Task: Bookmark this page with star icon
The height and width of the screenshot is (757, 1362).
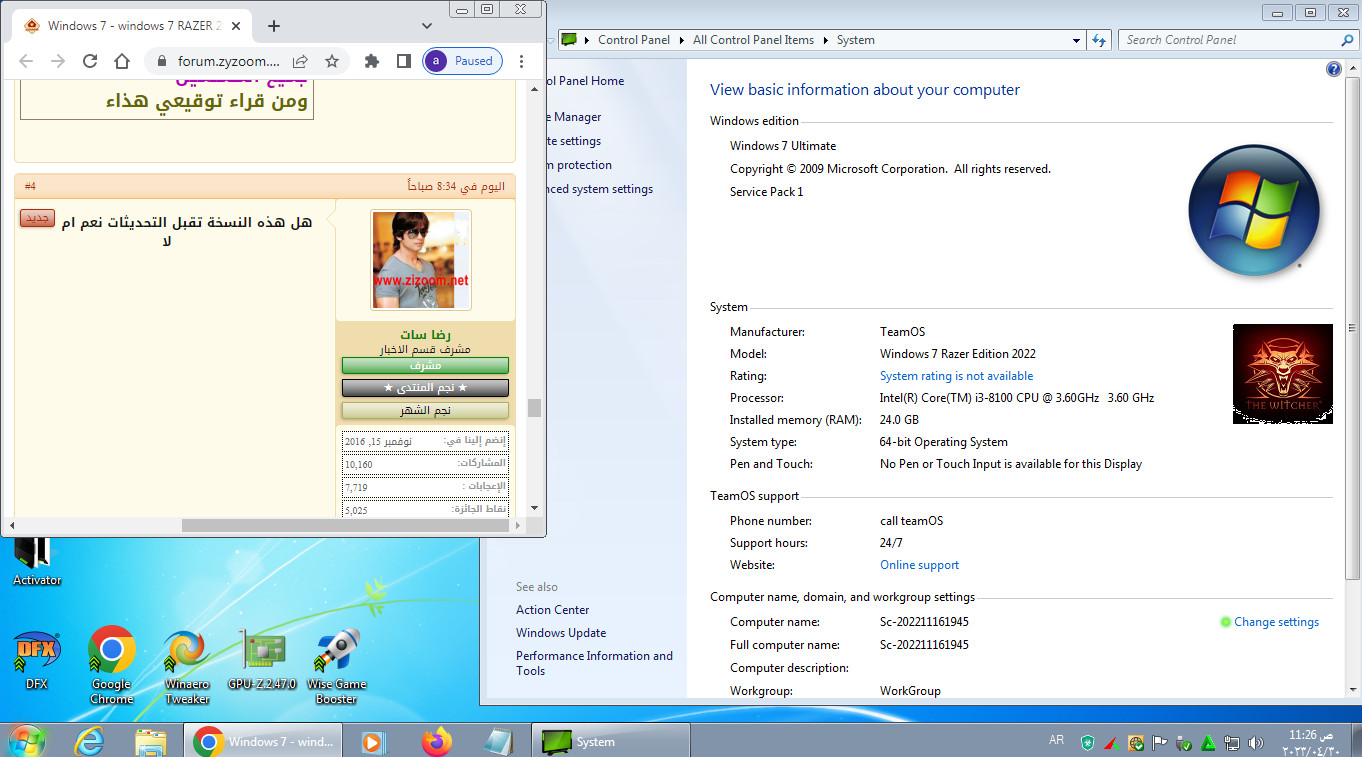Action: click(x=332, y=61)
